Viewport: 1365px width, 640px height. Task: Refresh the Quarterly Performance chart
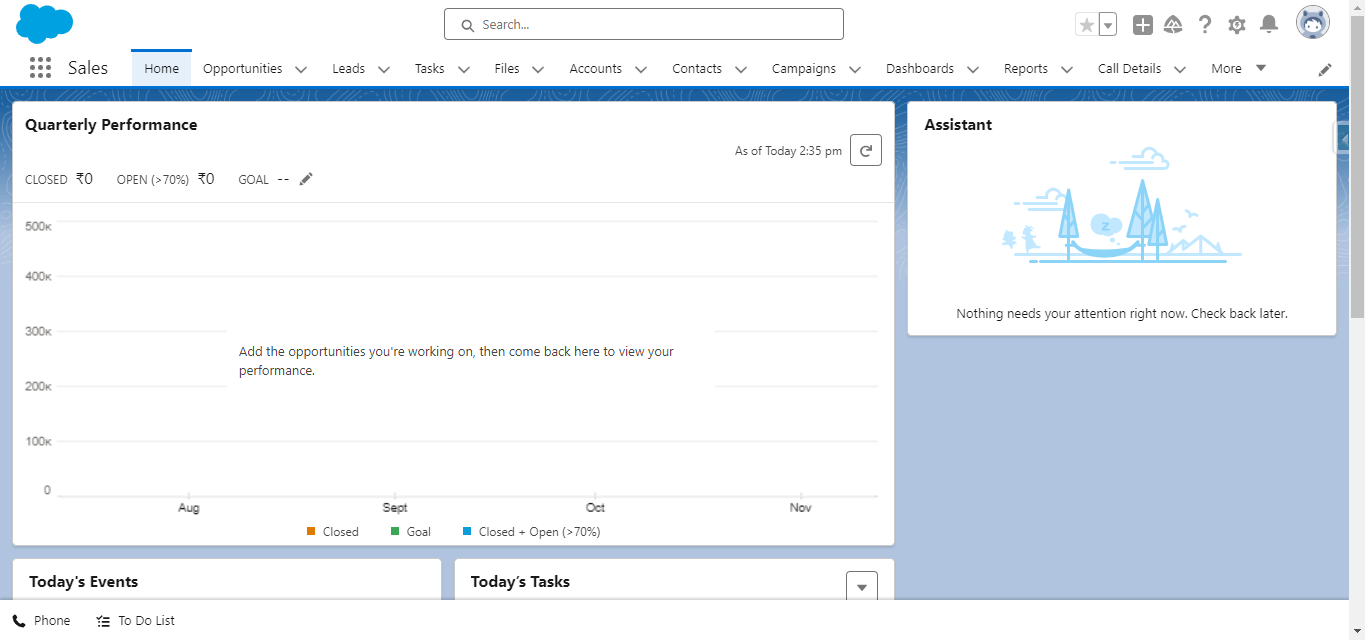point(866,150)
